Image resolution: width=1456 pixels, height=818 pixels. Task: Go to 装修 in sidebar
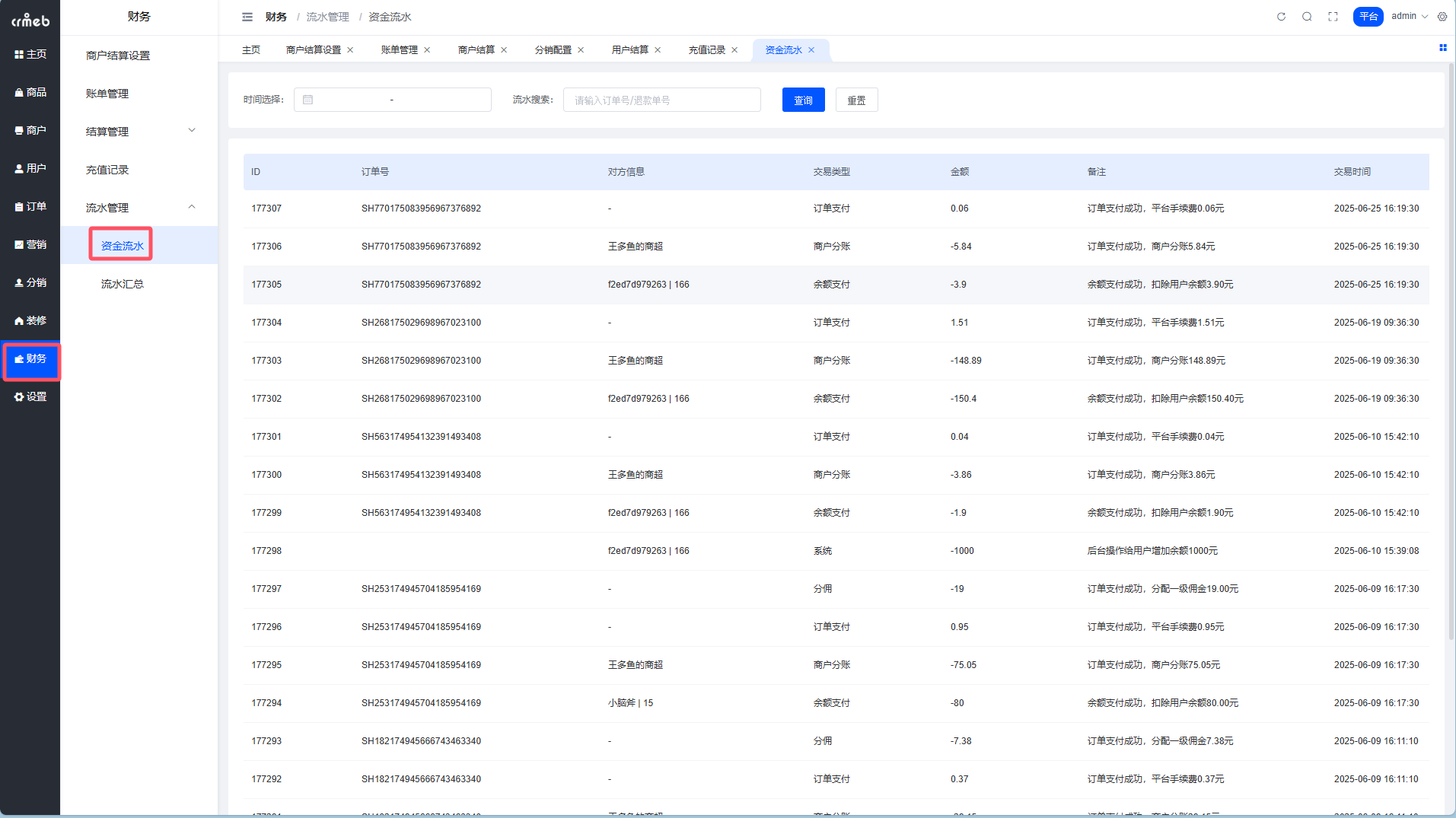click(30, 320)
